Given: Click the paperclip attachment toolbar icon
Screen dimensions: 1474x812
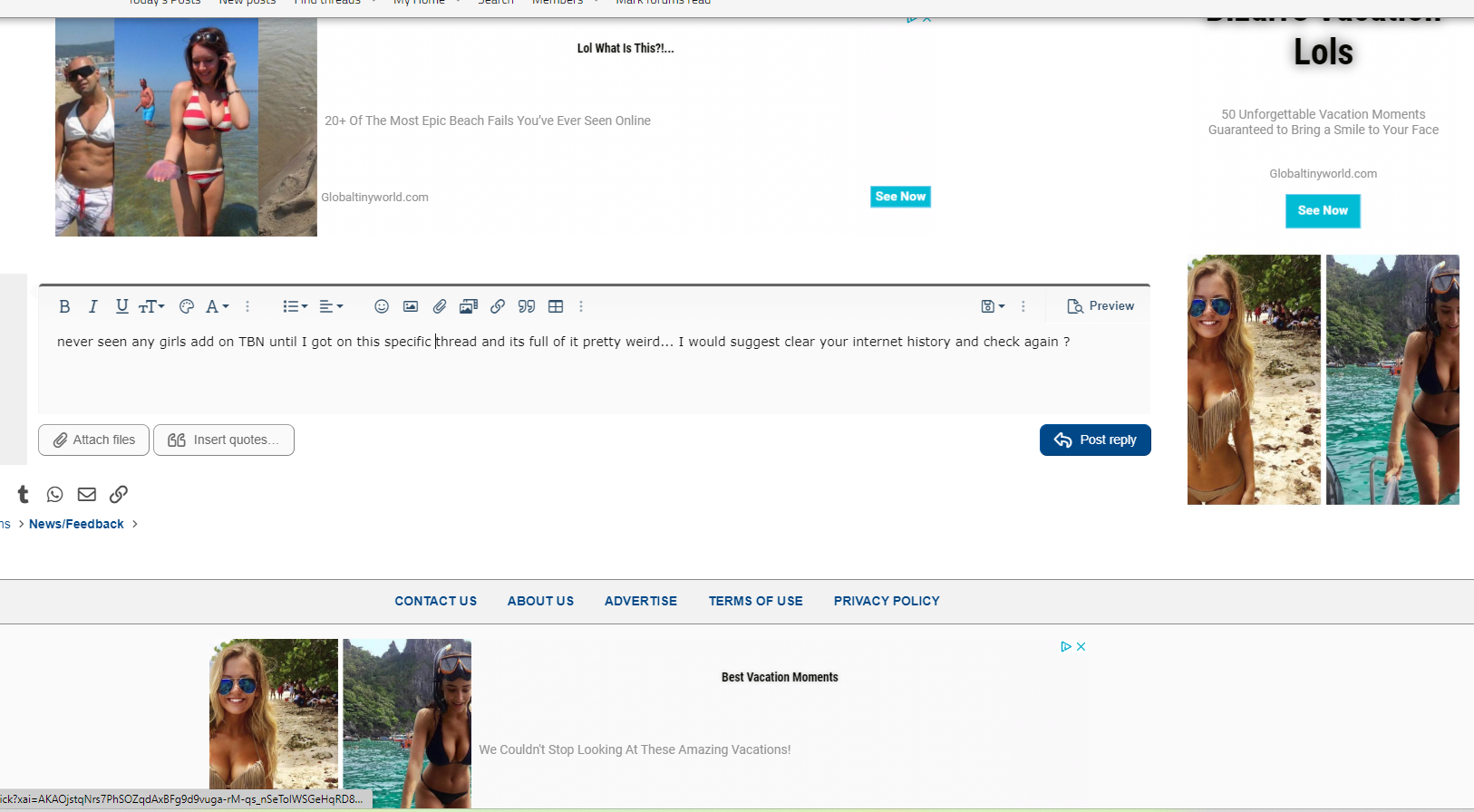Looking at the screenshot, I should 440,306.
